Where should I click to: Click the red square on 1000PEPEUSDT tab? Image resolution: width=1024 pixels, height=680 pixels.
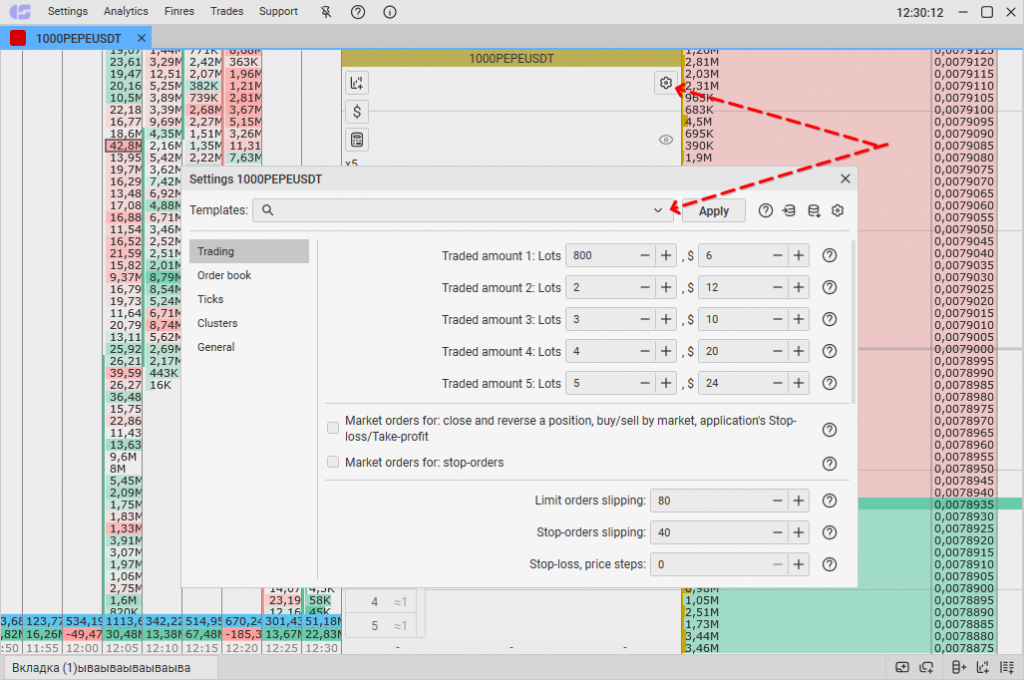tap(18, 38)
